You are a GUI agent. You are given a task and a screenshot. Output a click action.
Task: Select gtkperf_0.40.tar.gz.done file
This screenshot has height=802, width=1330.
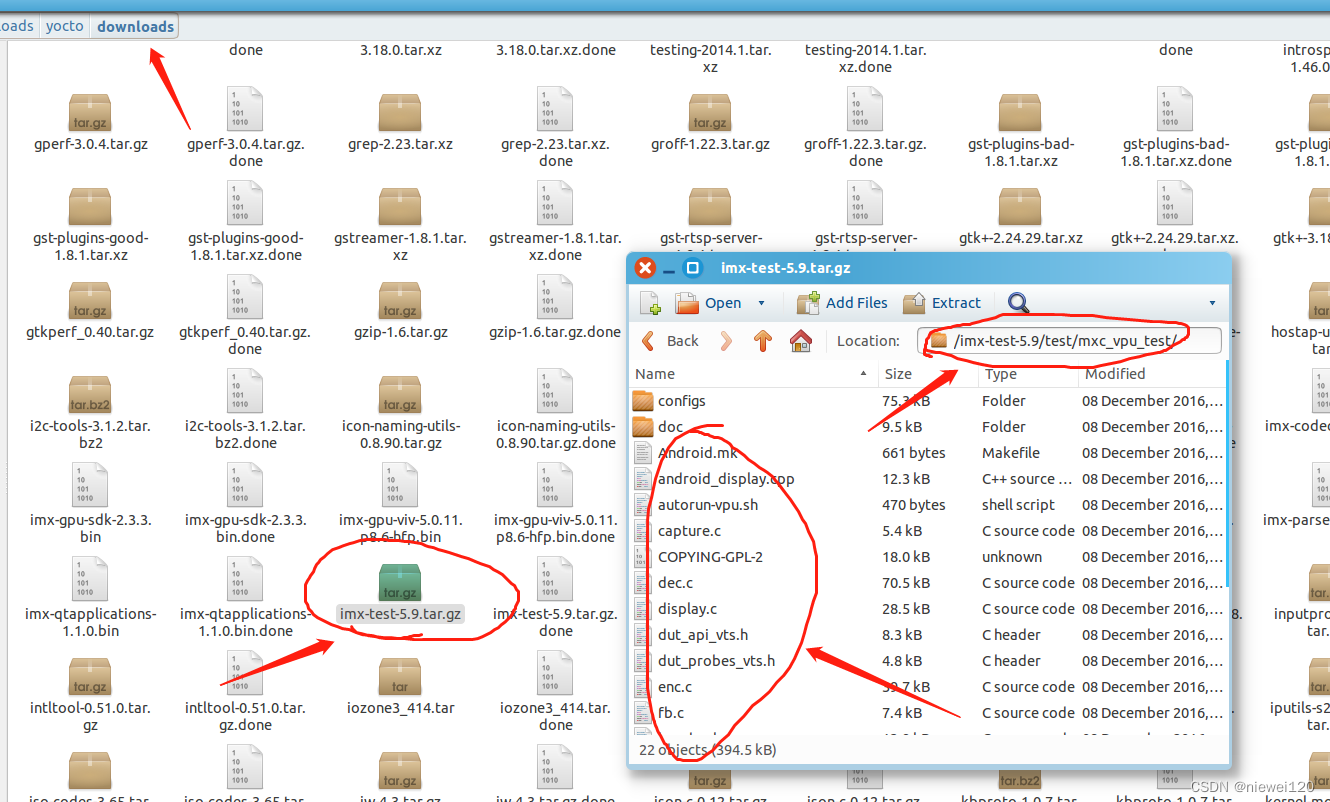[246, 316]
